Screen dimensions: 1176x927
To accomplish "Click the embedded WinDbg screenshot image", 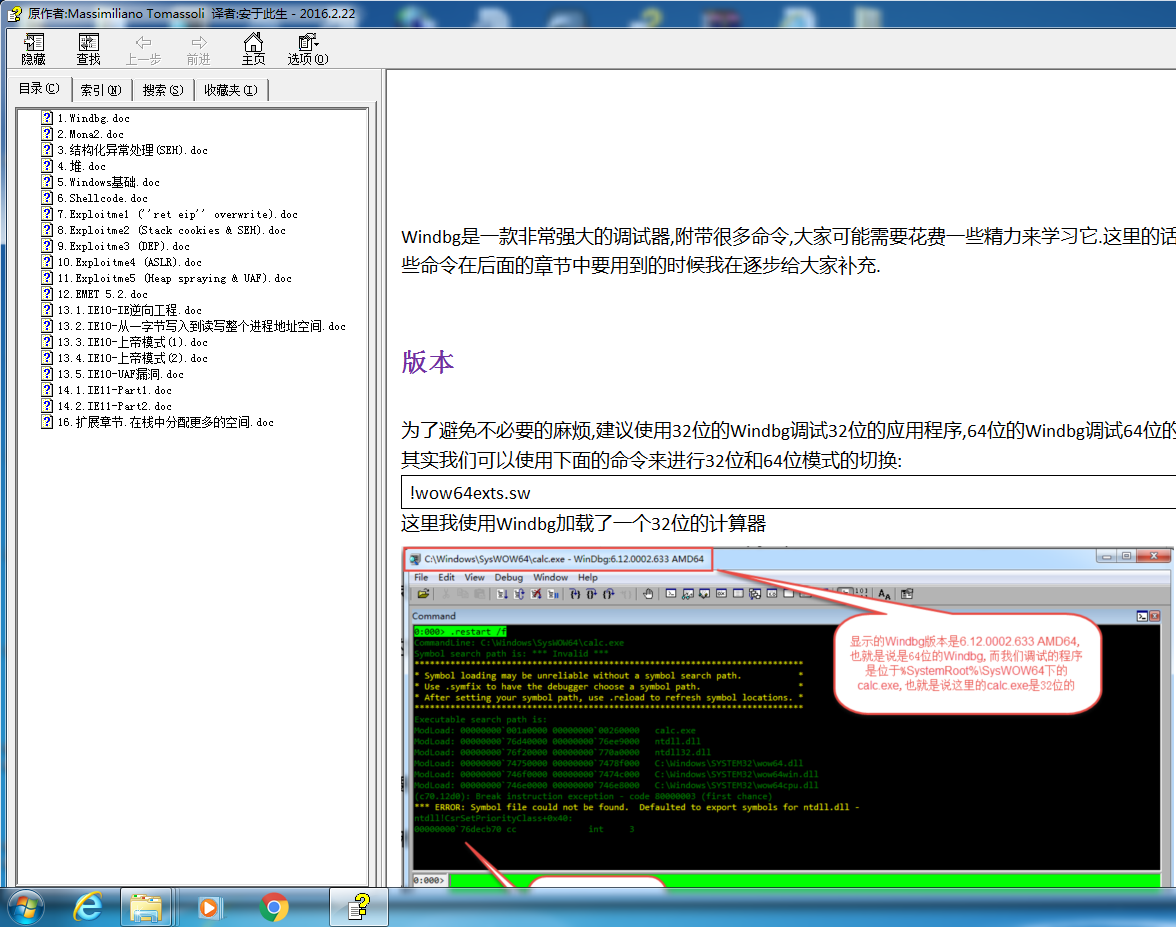I will tap(789, 717).
